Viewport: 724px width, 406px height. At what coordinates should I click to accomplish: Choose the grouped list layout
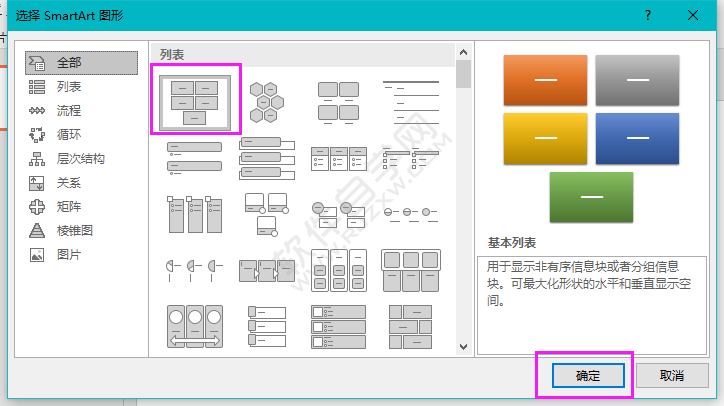pos(339,271)
